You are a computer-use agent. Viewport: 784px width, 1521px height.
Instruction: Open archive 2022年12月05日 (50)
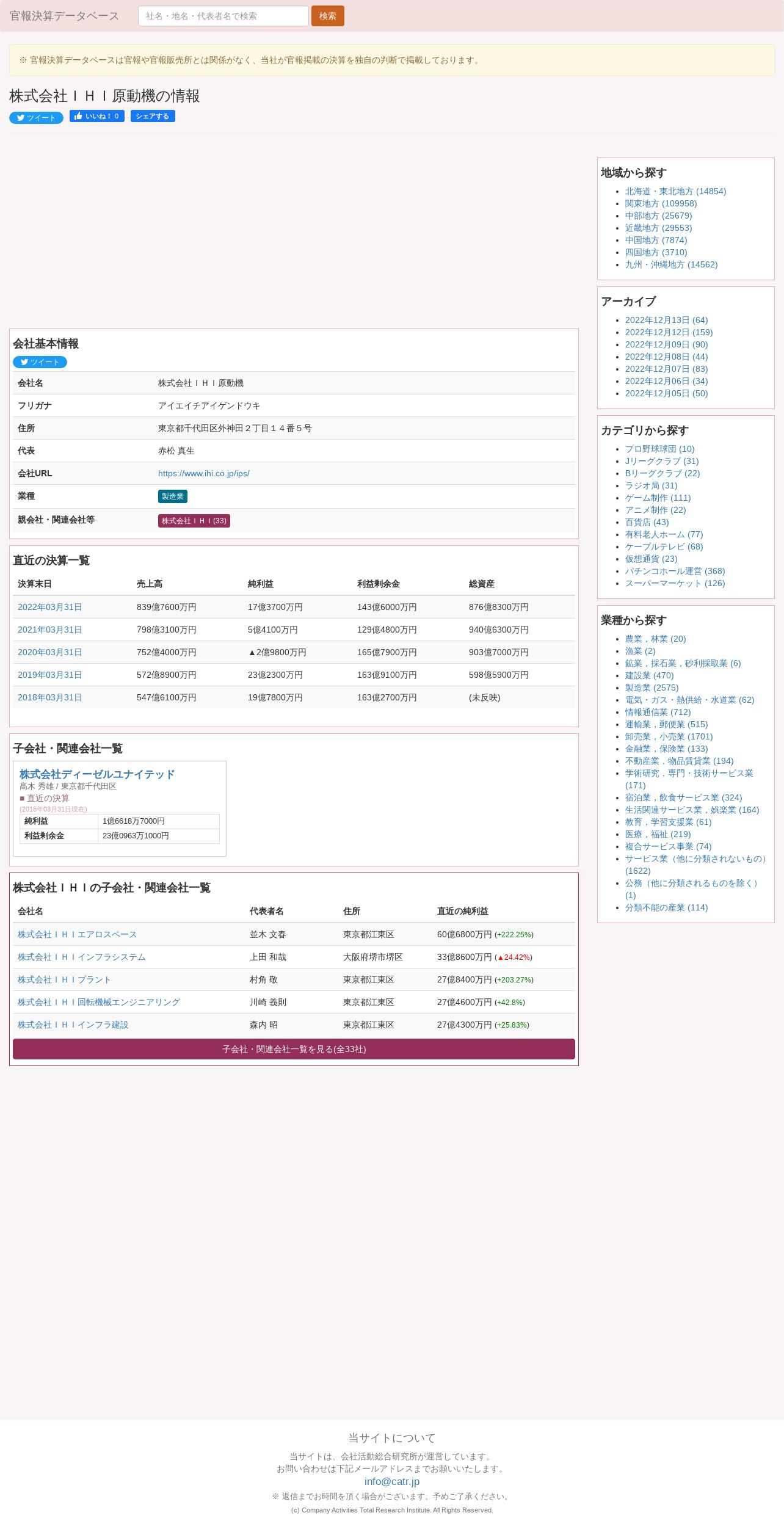coord(666,393)
